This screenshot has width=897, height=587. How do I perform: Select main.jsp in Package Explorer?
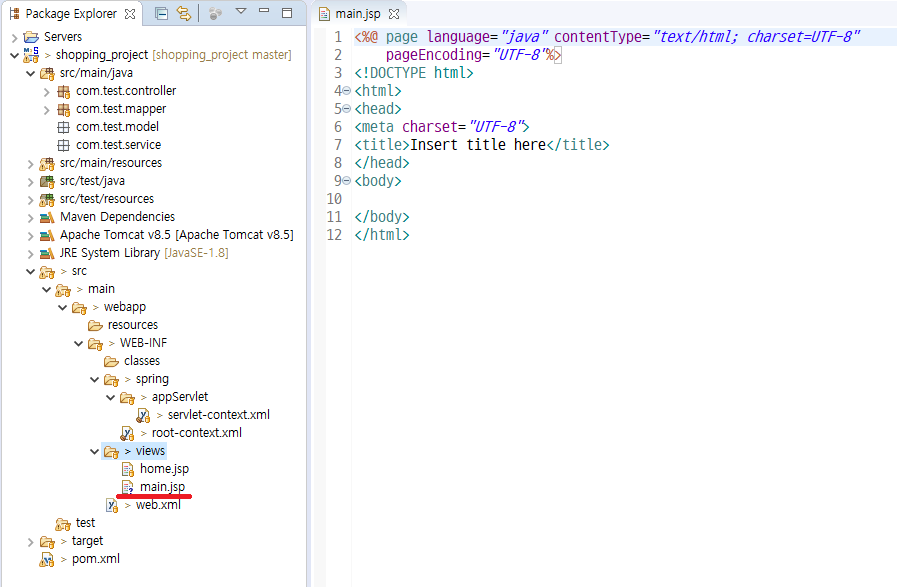tap(162, 487)
